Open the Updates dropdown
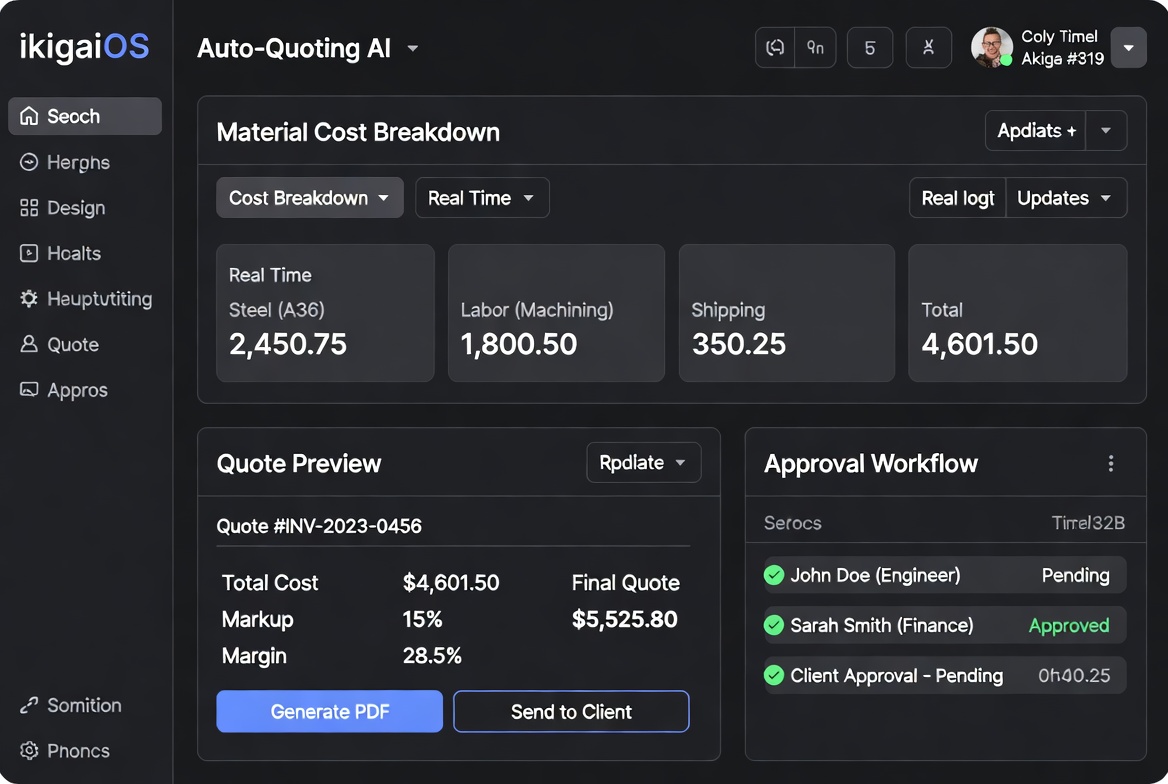1168x784 pixels. (1066, 197)
